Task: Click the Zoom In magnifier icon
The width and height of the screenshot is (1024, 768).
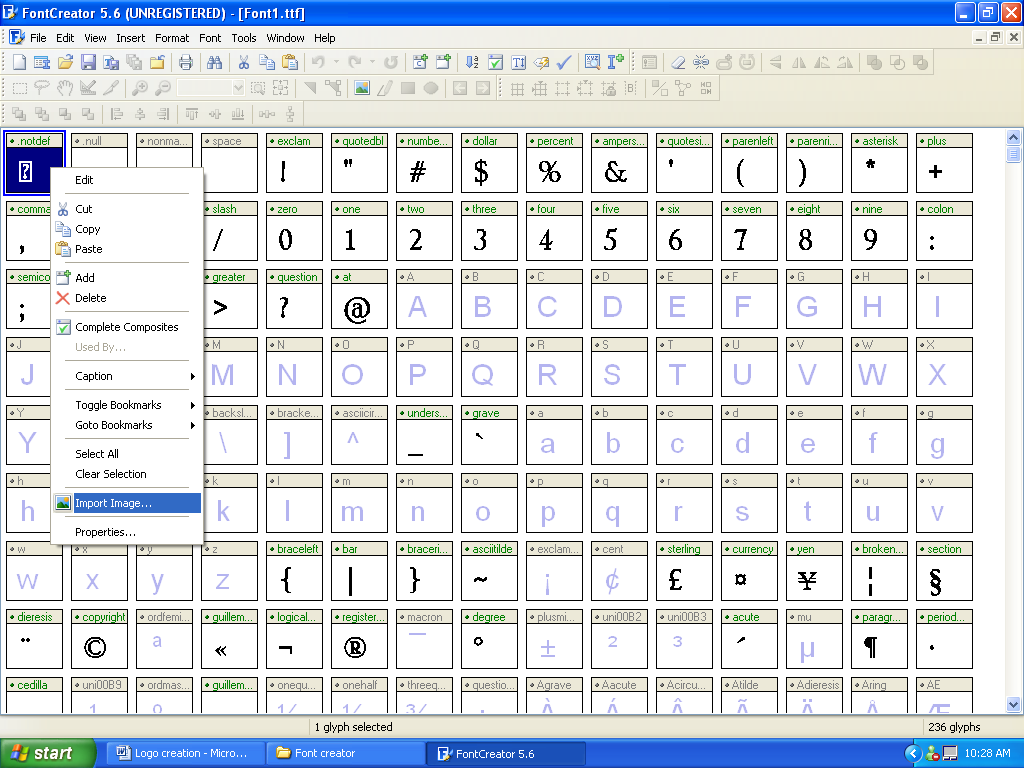Action: point(140,88)
